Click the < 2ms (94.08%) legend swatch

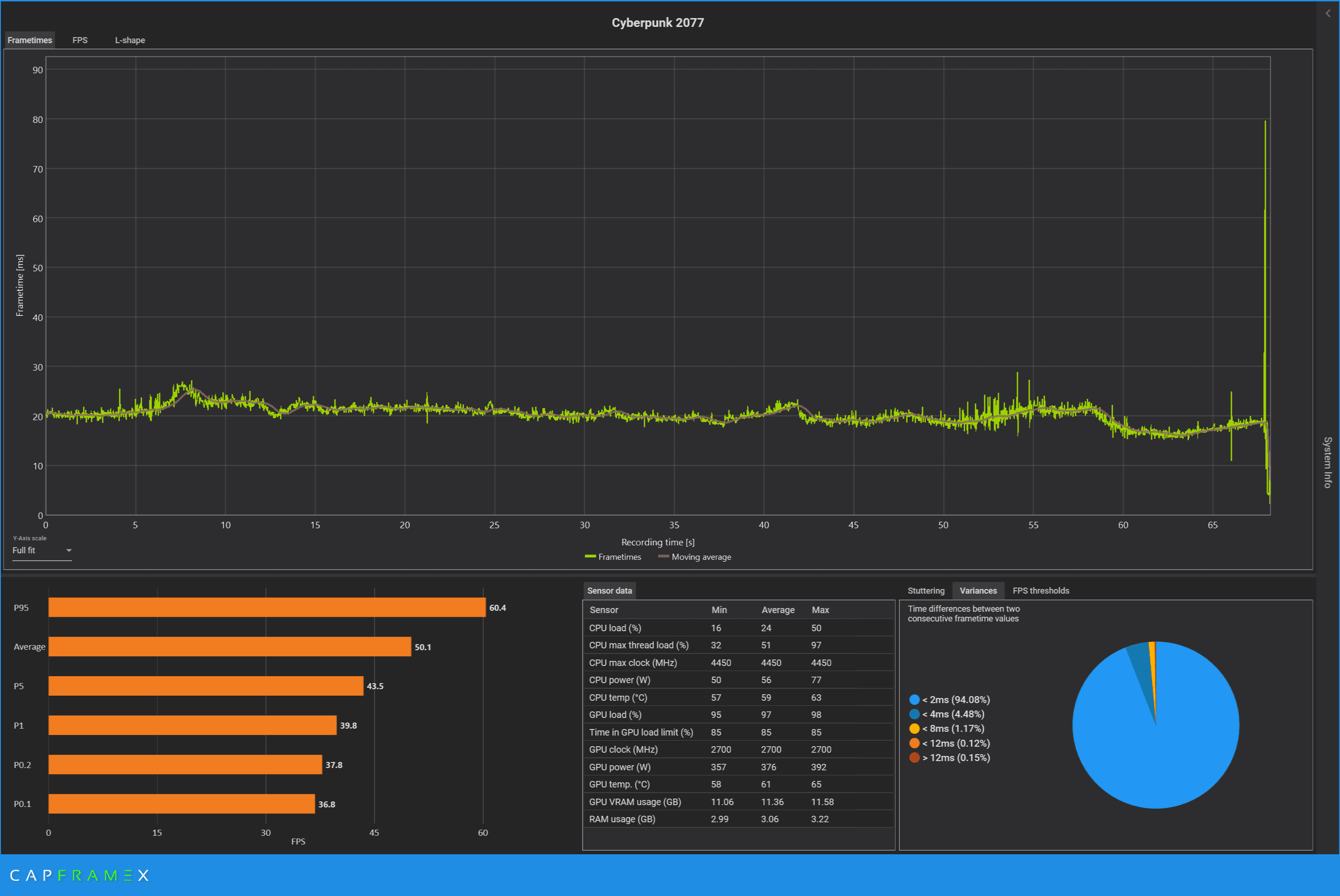coord(914,699)
